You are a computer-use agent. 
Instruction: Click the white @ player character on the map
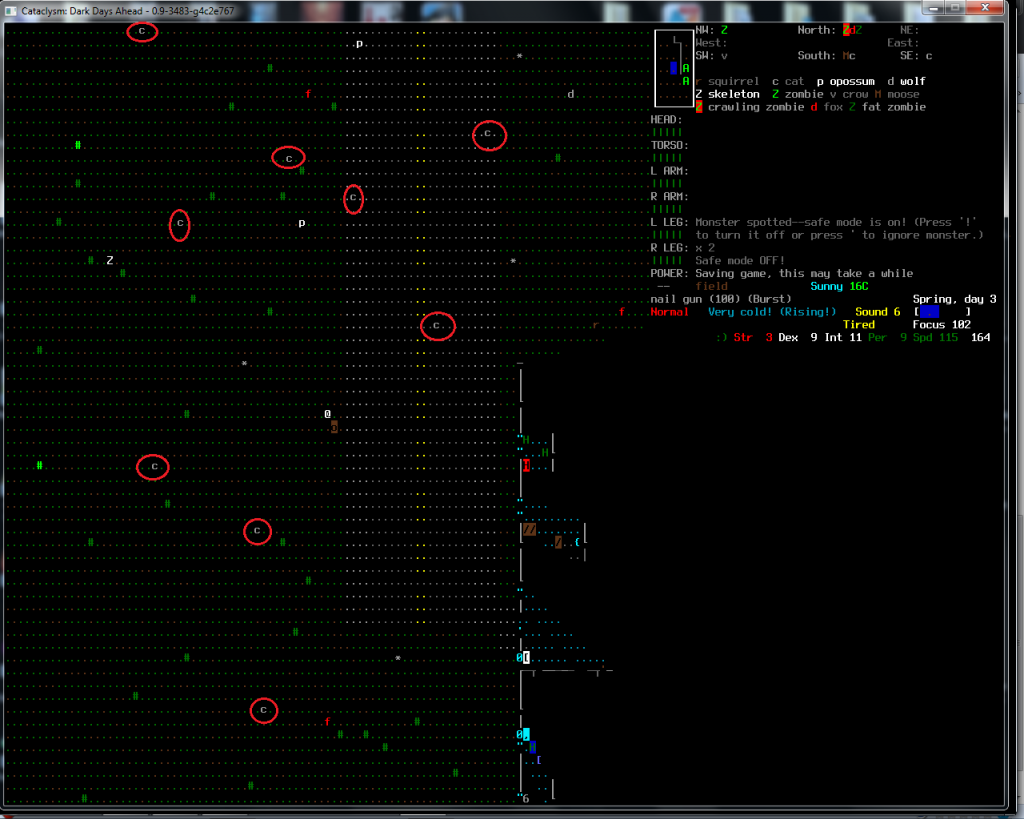point(328,414)
